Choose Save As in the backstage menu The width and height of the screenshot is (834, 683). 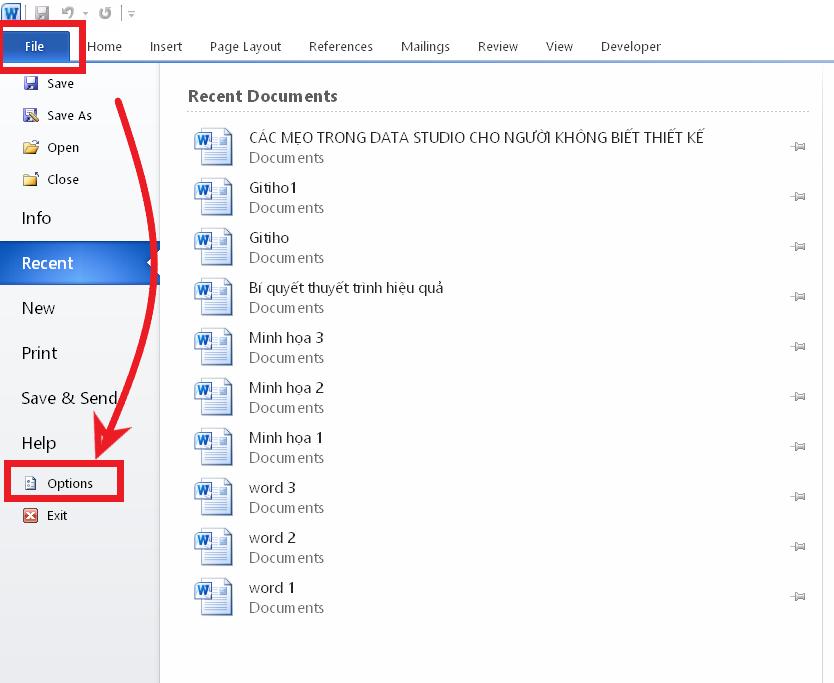click(57, 115)
